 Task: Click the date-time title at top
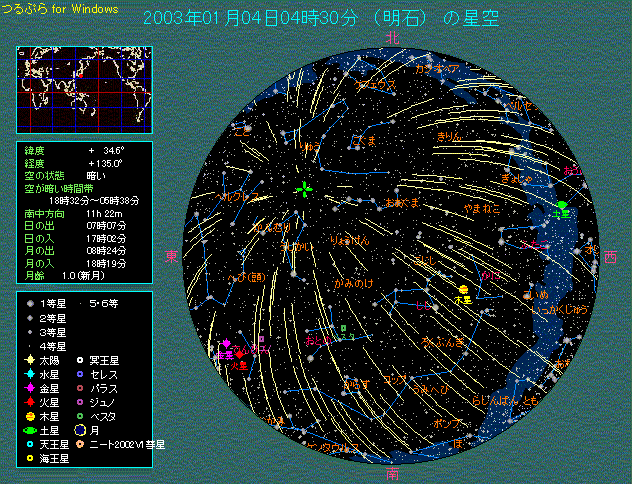[x=320, y=19]
